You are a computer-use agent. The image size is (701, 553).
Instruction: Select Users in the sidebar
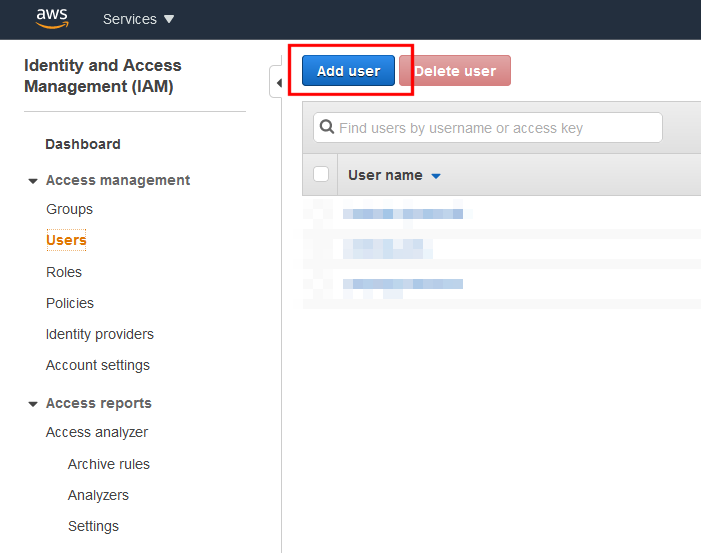(x=66, y=240)
